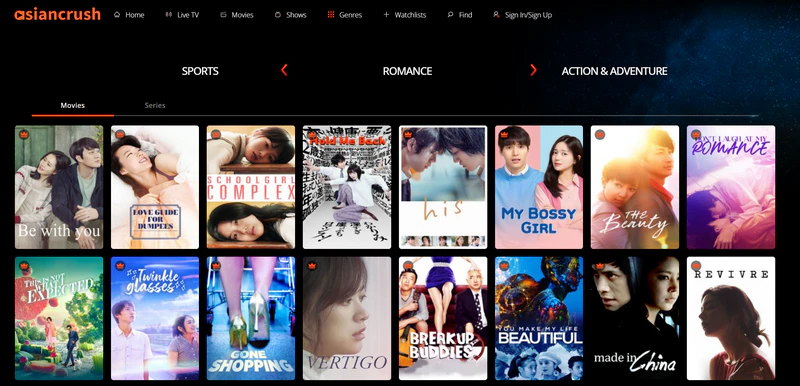Click the Watchlists plus icon
Viewport: 800px width, 386px height.
click(386, 15)
